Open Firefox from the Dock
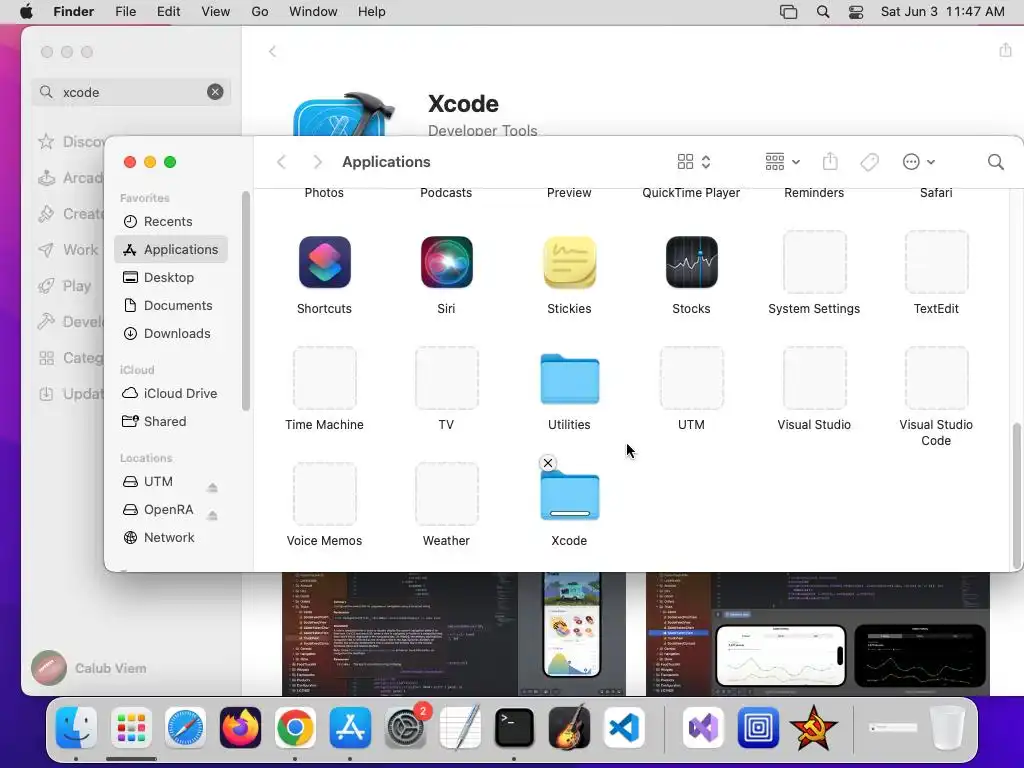Screen dimensions: 1024x768 pyautogui.click(x=240, y=728)
